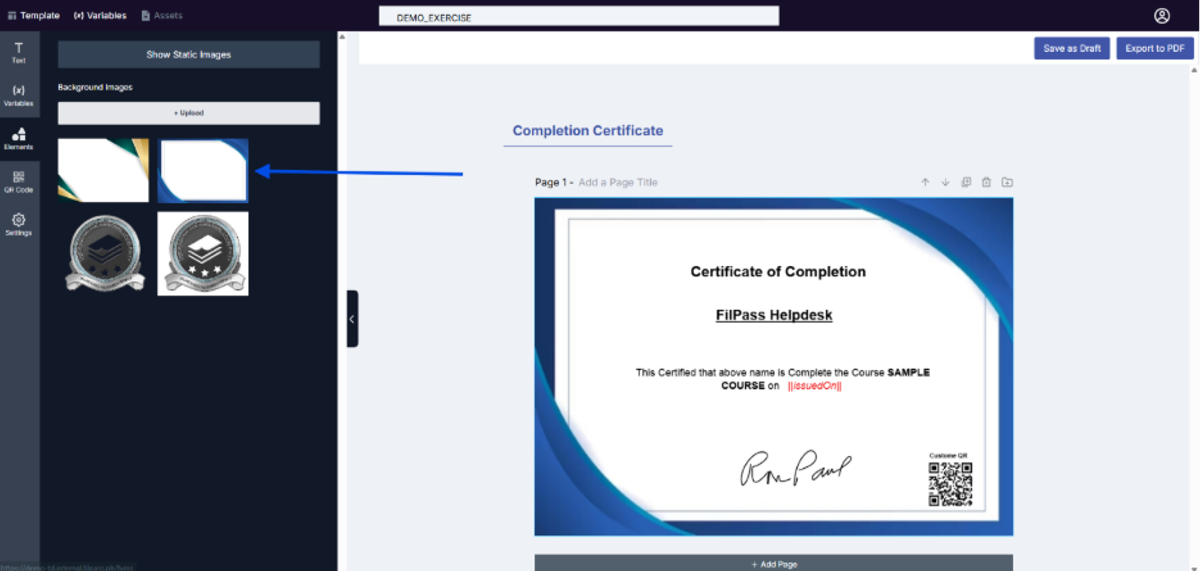Select the green and gold background thumbnail
The height and width of the screenshot is (571, 1200).
coord(103,171)
